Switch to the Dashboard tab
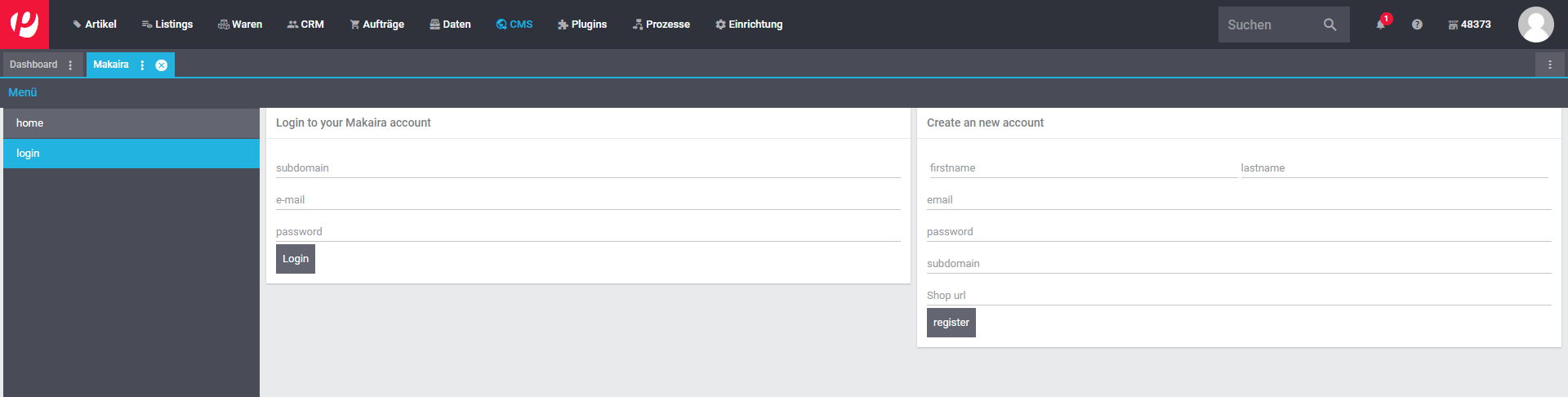 point(33,65)
